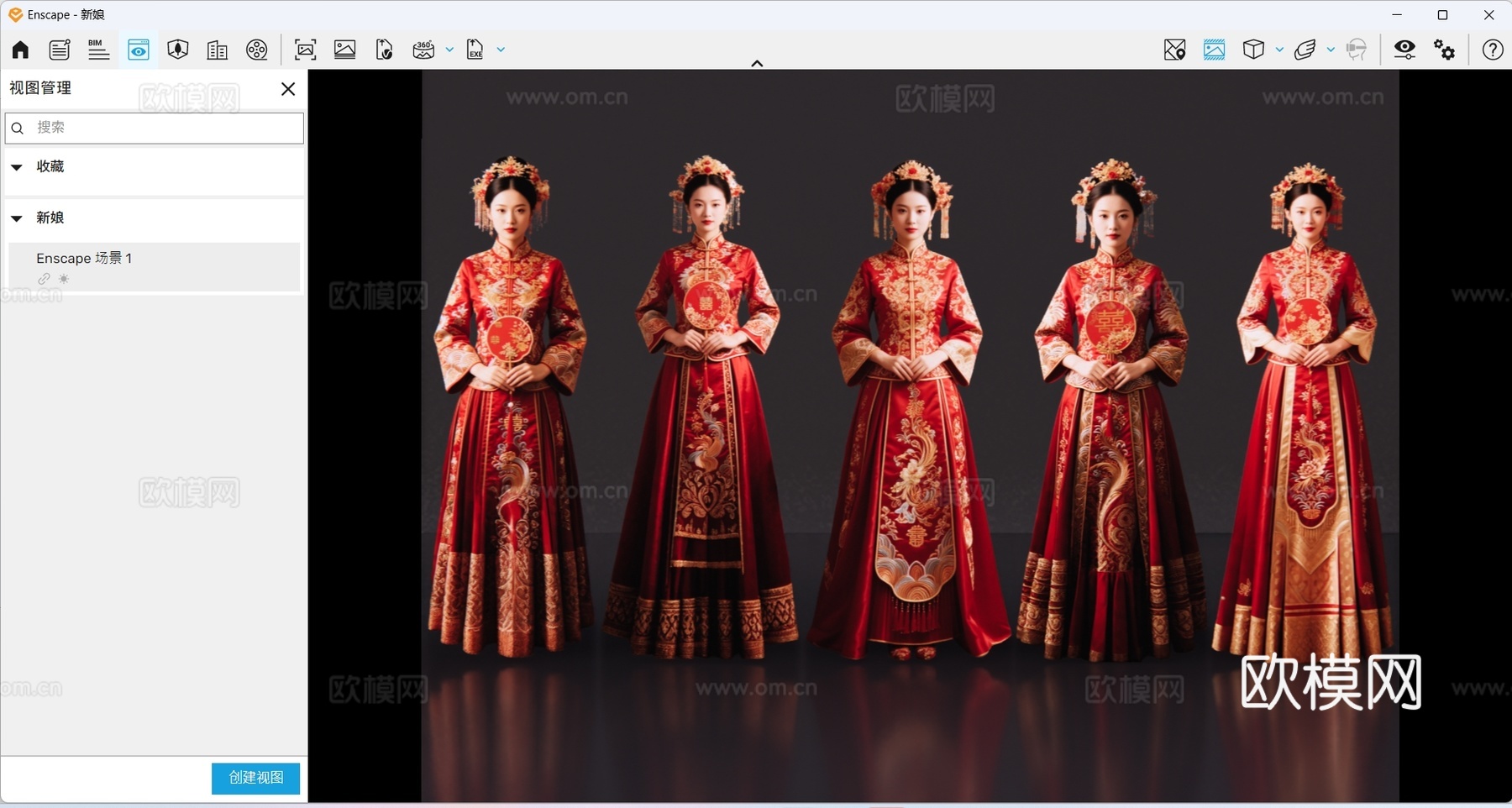Click the Home icon in the toolbar
The width and height of the screenshot is (1512, 808).
20,50
